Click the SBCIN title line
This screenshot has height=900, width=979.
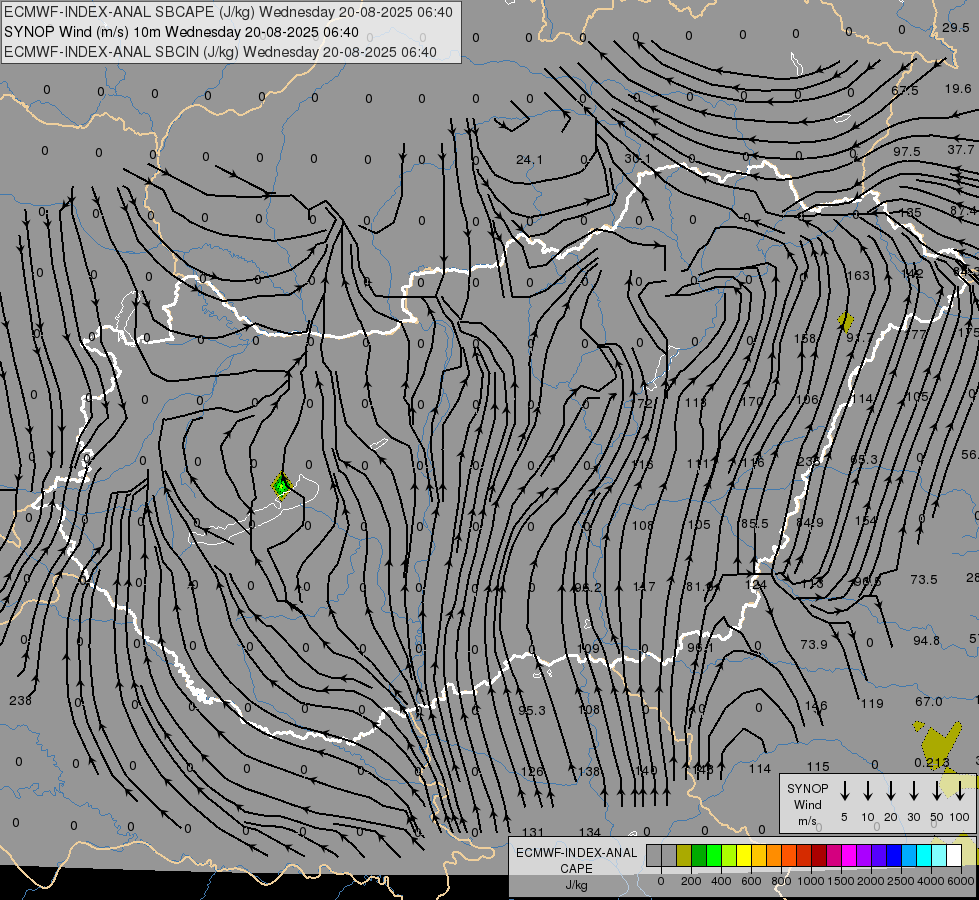pos(220,52)
